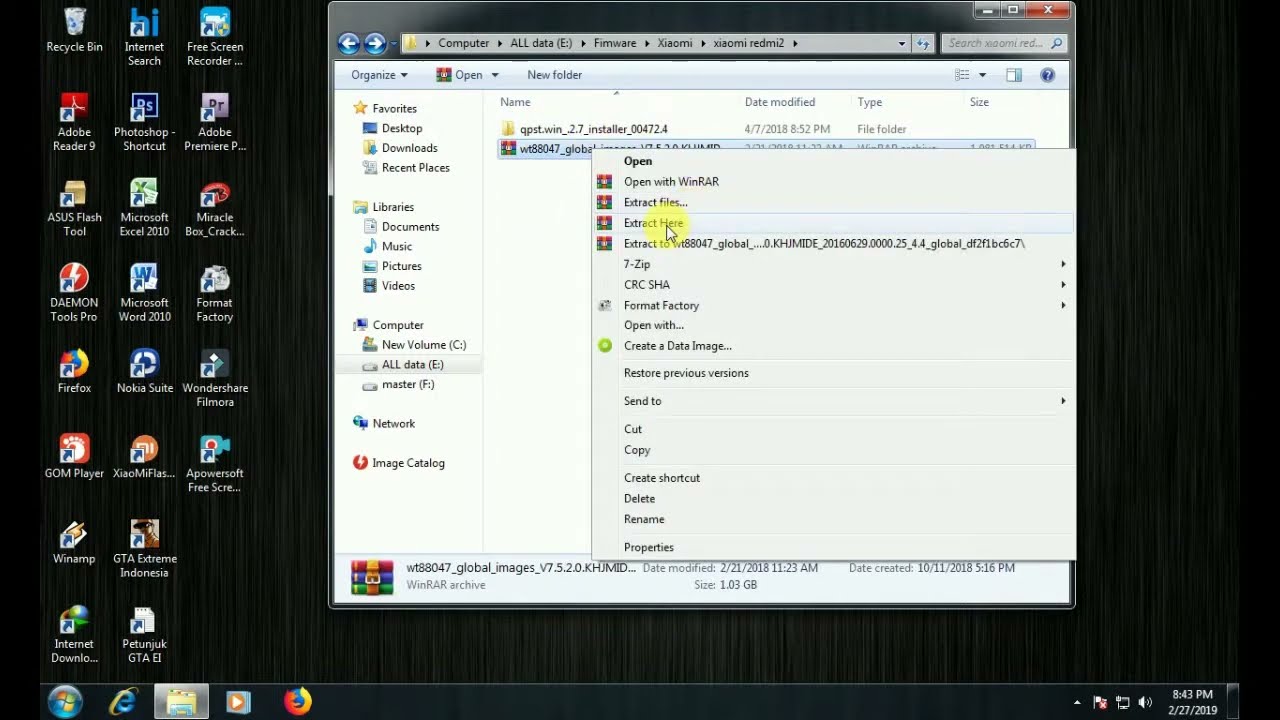Choose Extract files... menu entry

834,202
